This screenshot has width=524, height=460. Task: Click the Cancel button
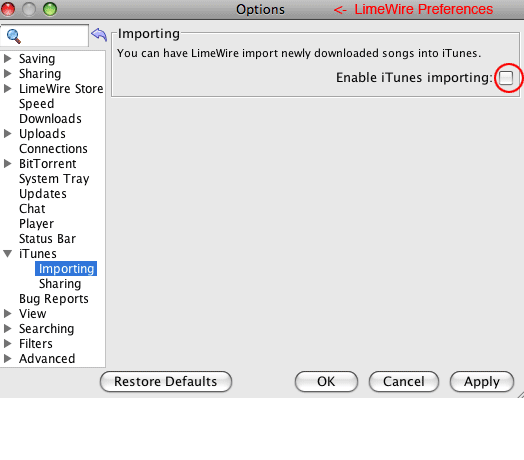404,381
